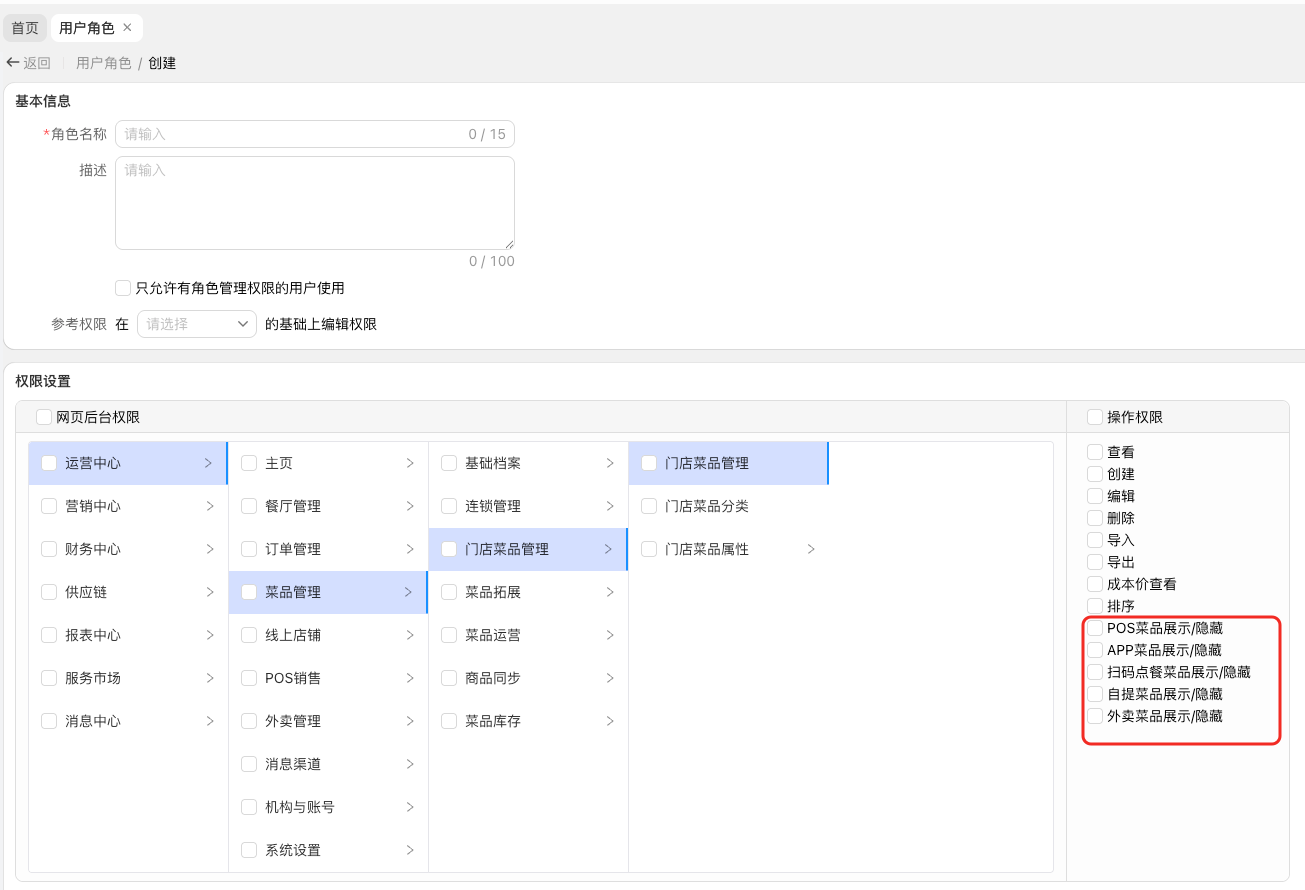Expand 报表中心 with its arrow
Screen dimensions: 1305x890
(x=209, y=635)
